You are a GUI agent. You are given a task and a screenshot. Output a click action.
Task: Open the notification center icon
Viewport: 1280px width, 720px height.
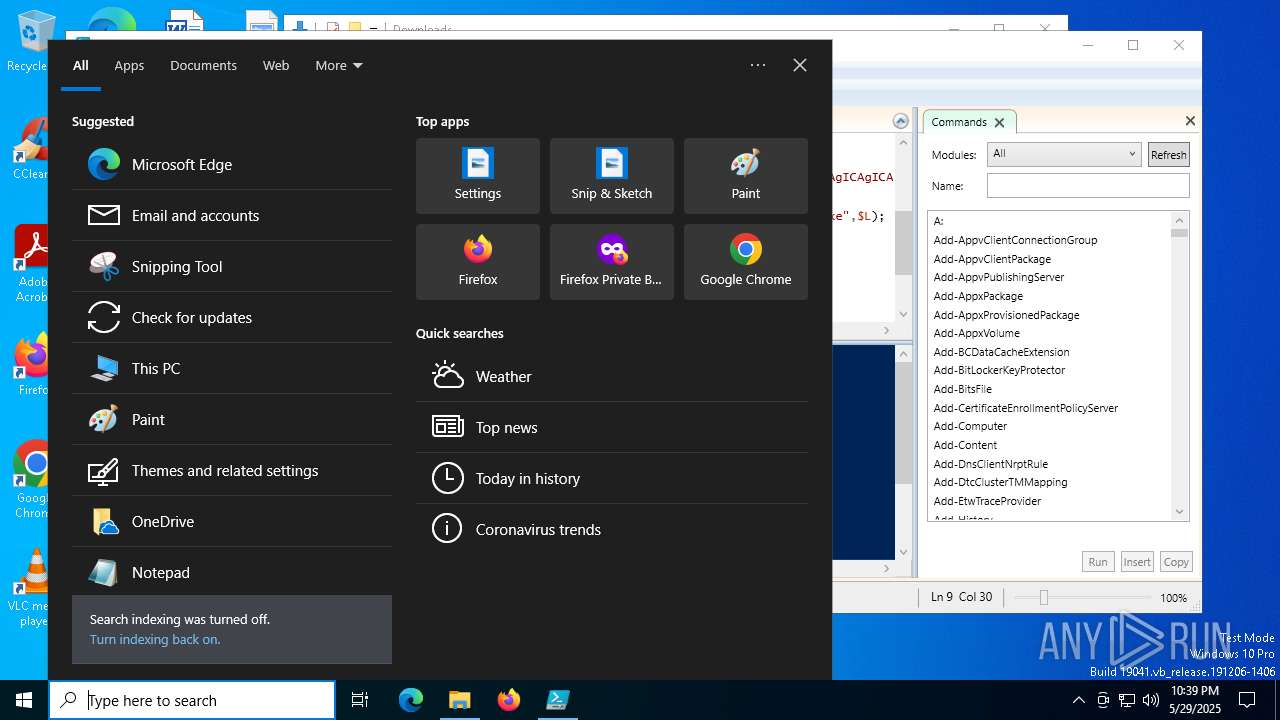1247,700
